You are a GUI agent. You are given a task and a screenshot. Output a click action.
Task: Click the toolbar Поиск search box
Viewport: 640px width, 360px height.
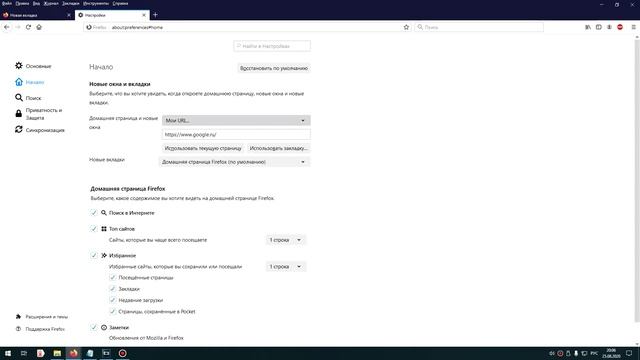(x=479, y=27)
